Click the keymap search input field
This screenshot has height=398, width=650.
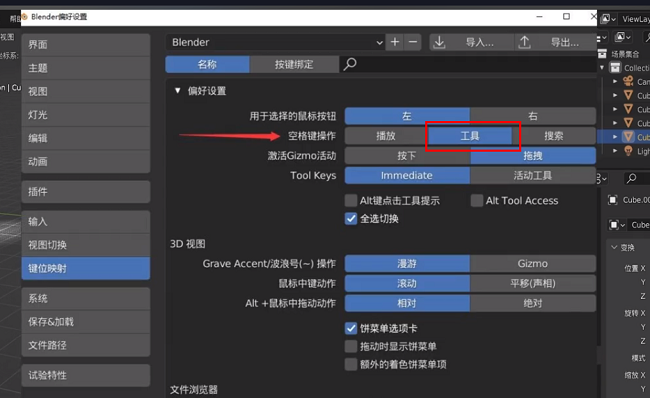point(468,65)
